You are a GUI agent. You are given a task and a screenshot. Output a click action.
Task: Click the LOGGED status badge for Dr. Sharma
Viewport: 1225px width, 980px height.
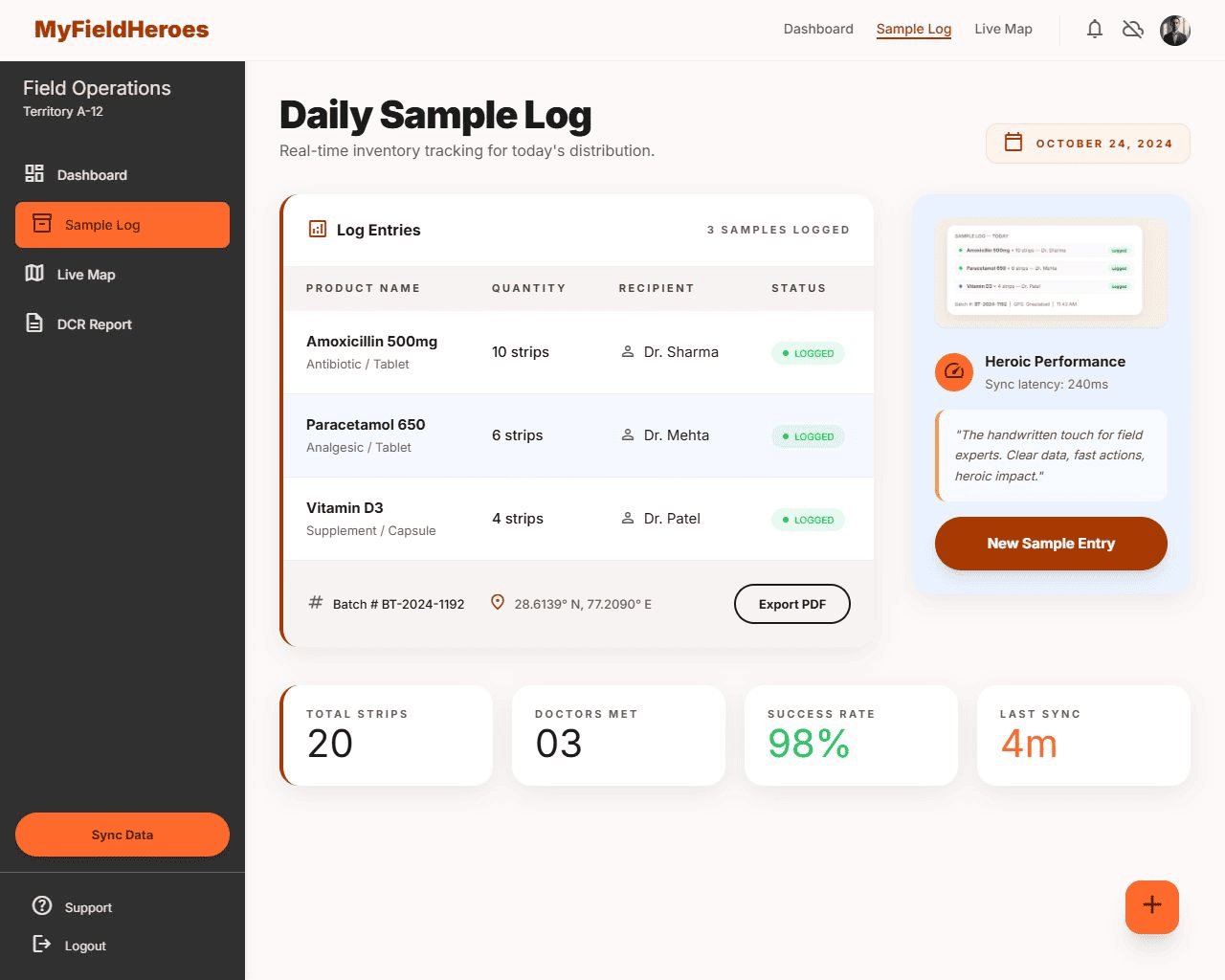pos(808,353)
